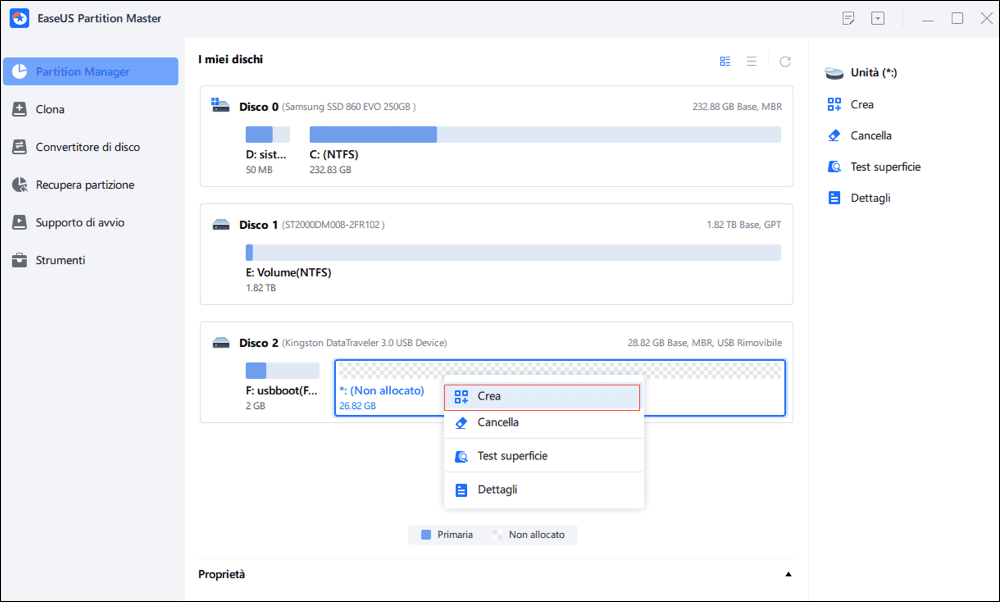Click the Unità (*:) drive icon
This screenshot has width=1000, height=602.
pyautogui.click(x=834, y=73)
